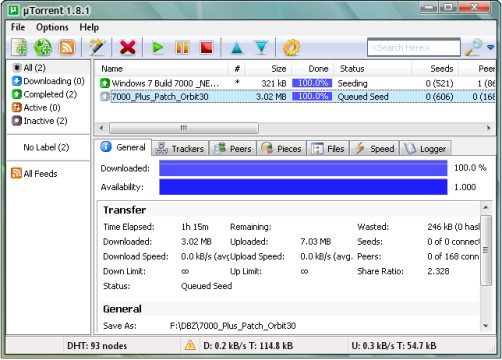Click the 100.0% progress bar of Queued Seed torrent
Screen dimensions: 502x360
(312, 96)
